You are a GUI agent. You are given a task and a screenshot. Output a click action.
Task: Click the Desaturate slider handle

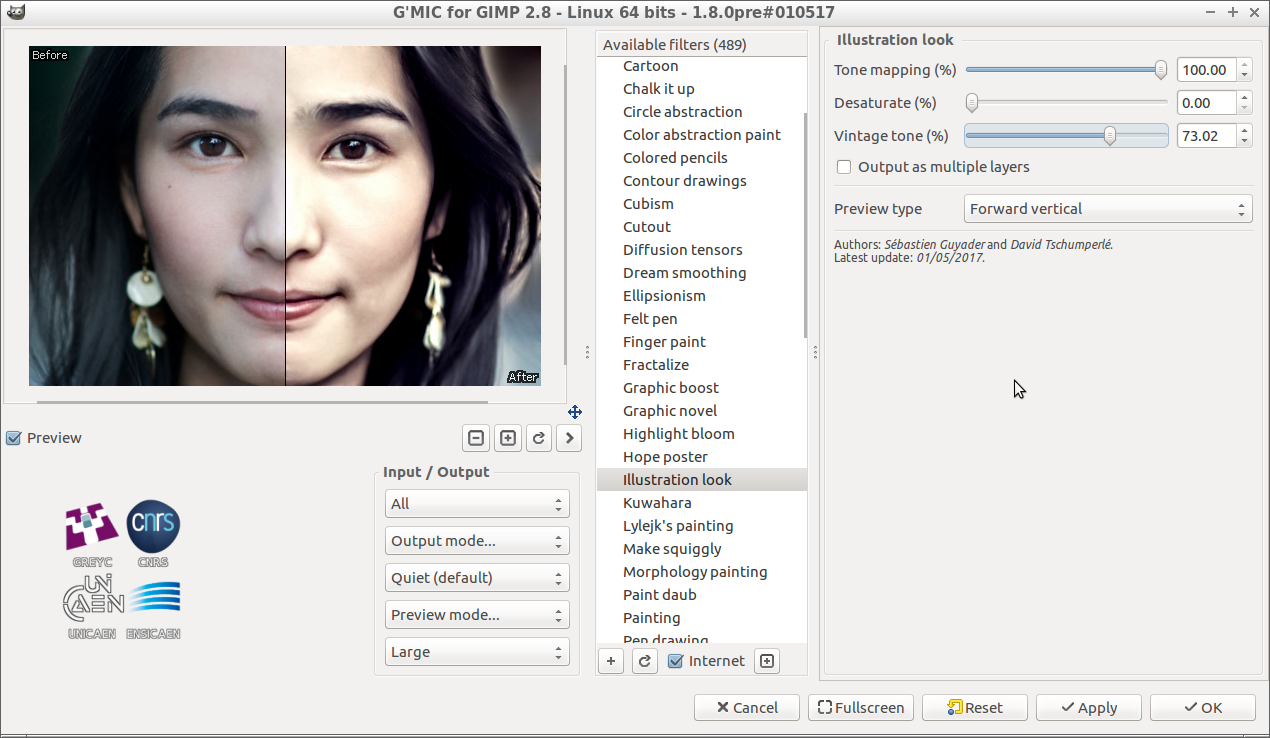tap(971, 103)
